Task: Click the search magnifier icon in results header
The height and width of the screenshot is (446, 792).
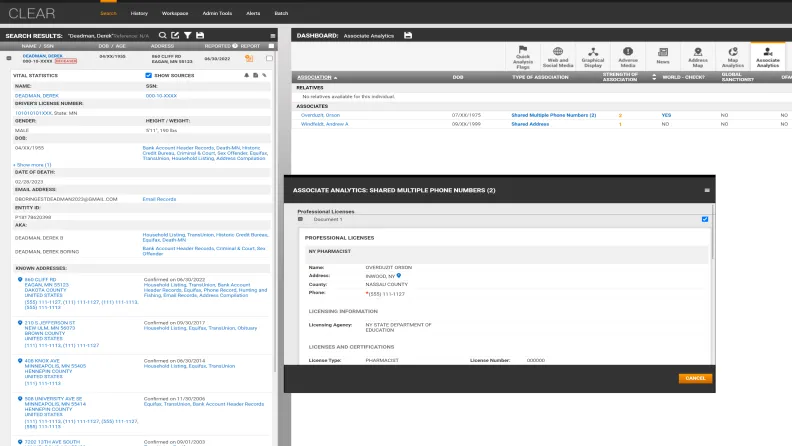Action: 162,35
